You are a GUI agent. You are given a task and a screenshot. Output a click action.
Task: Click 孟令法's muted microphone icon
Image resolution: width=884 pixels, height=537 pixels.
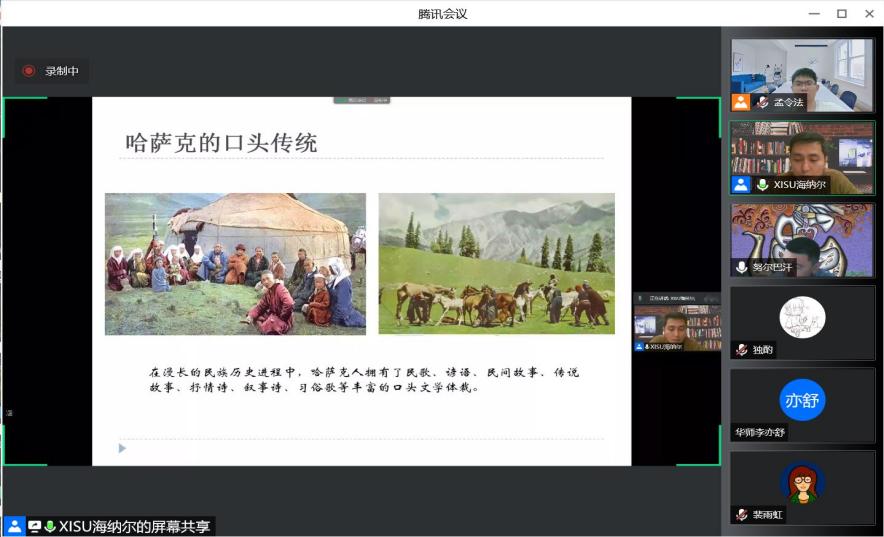coord(762,102)
